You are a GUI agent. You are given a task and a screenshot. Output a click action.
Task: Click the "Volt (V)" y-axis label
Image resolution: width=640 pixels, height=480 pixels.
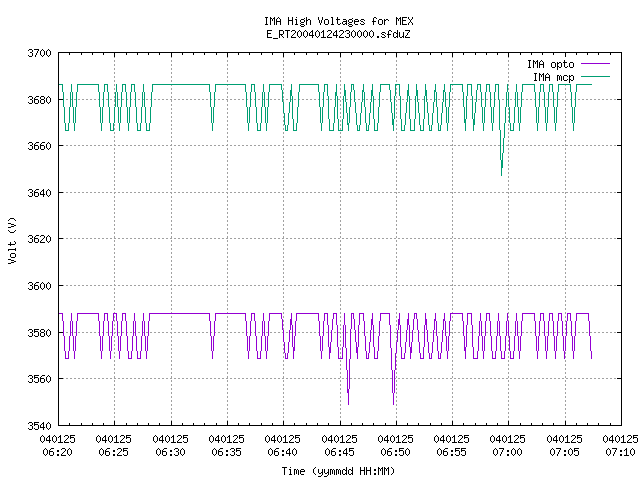12,240
